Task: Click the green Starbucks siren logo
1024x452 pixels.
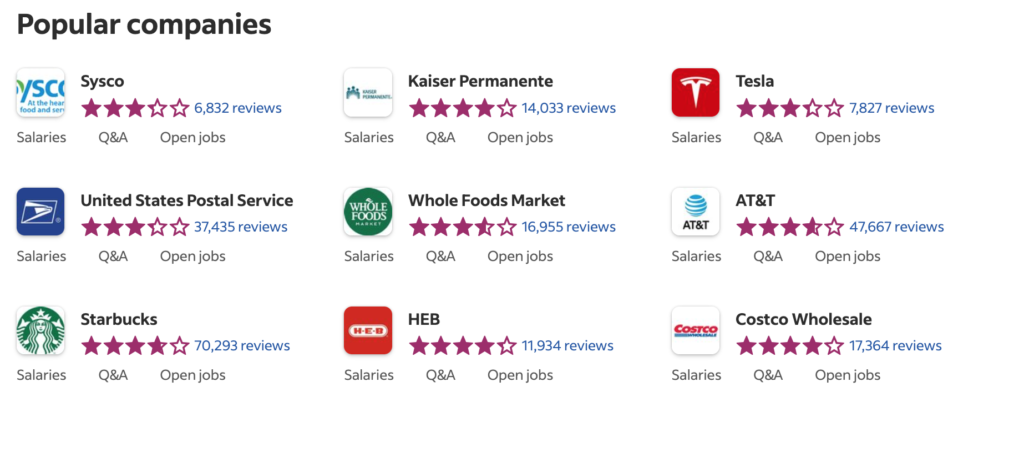Action: coord(40,331)
